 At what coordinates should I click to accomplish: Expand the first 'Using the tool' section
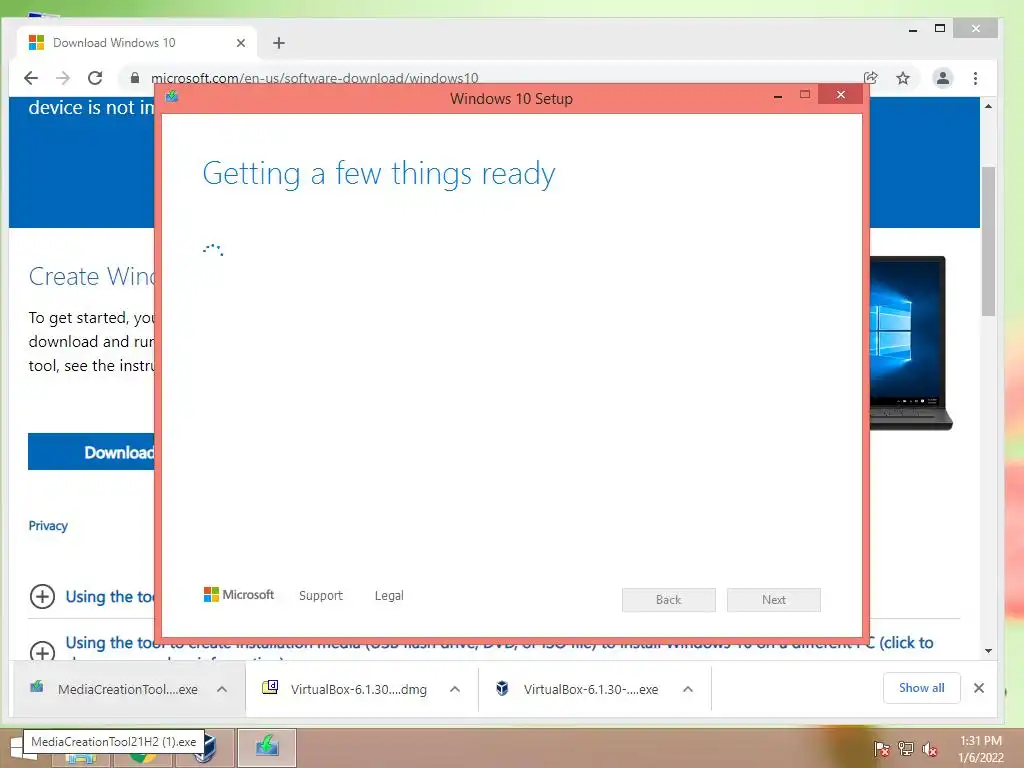pos(42,596)
